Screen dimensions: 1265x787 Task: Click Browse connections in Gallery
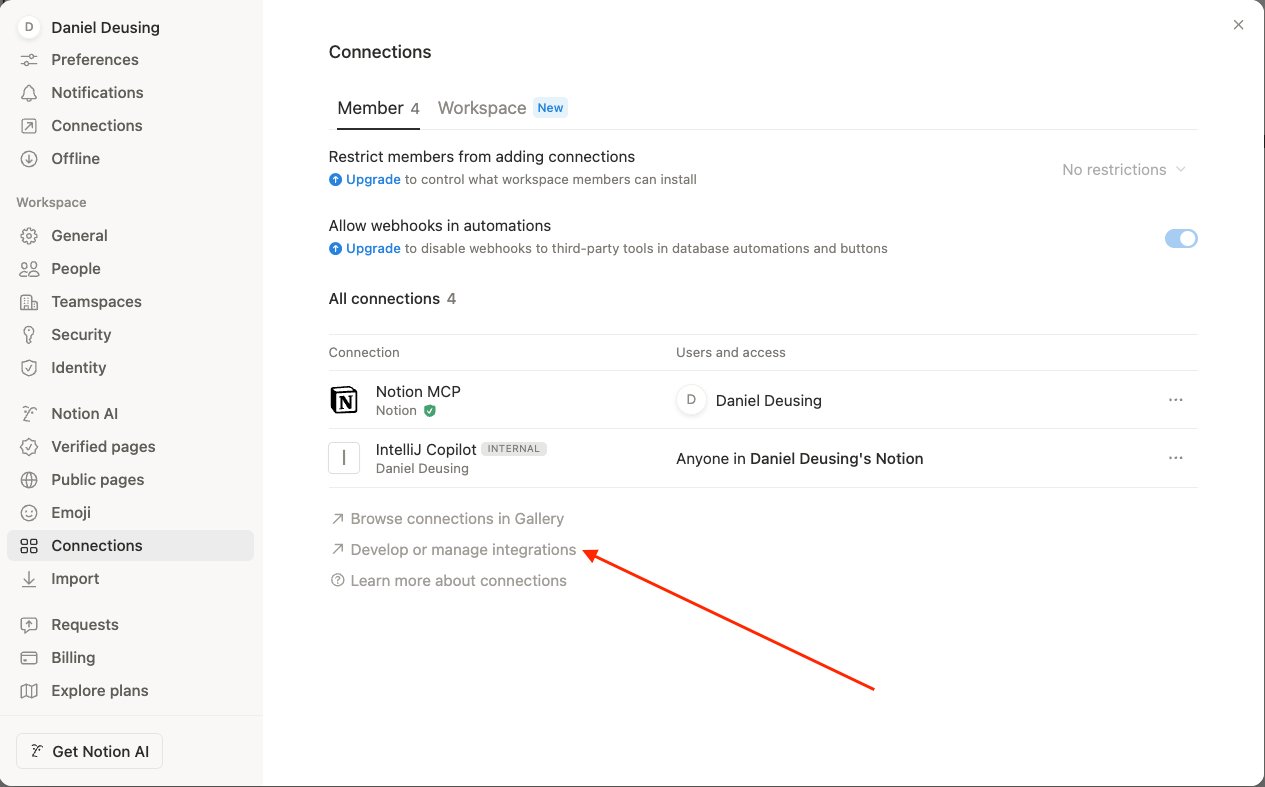point(447,519)
